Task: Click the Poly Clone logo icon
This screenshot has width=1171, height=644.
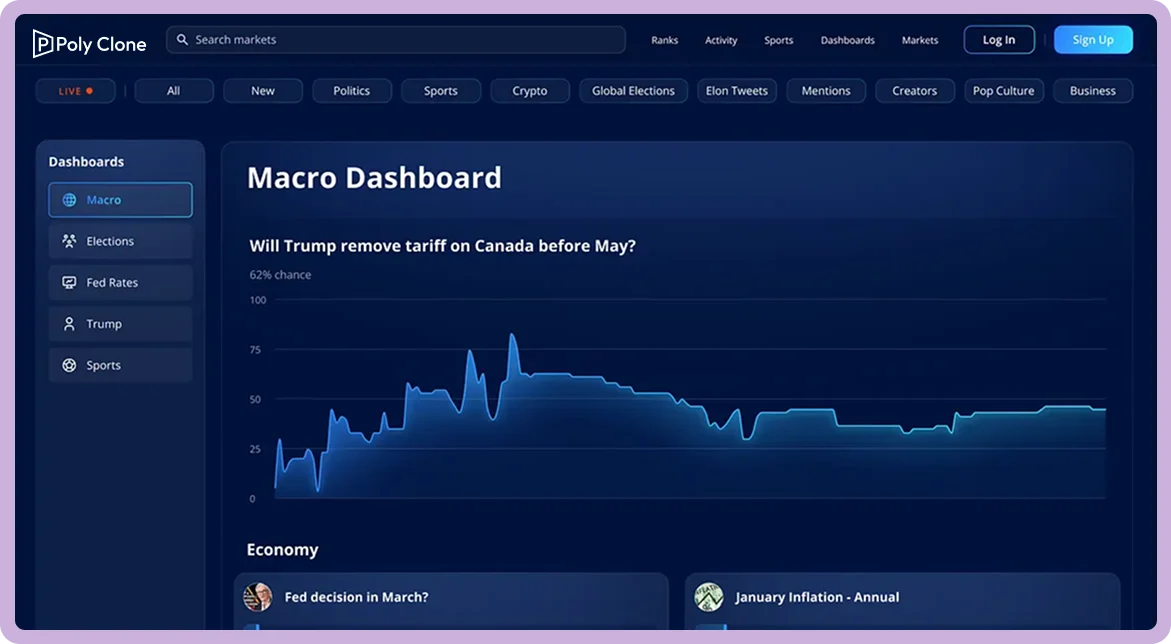Action: tap(43, 44)
